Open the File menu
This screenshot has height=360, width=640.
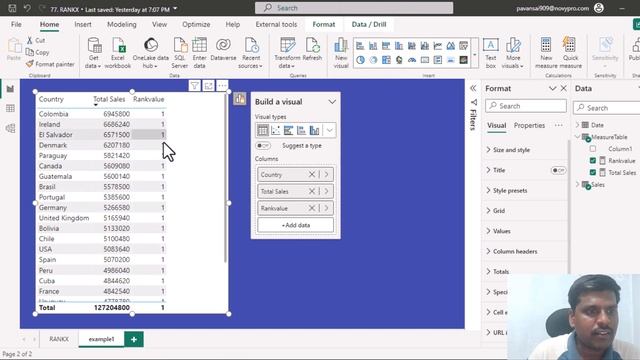click(16, 24)
